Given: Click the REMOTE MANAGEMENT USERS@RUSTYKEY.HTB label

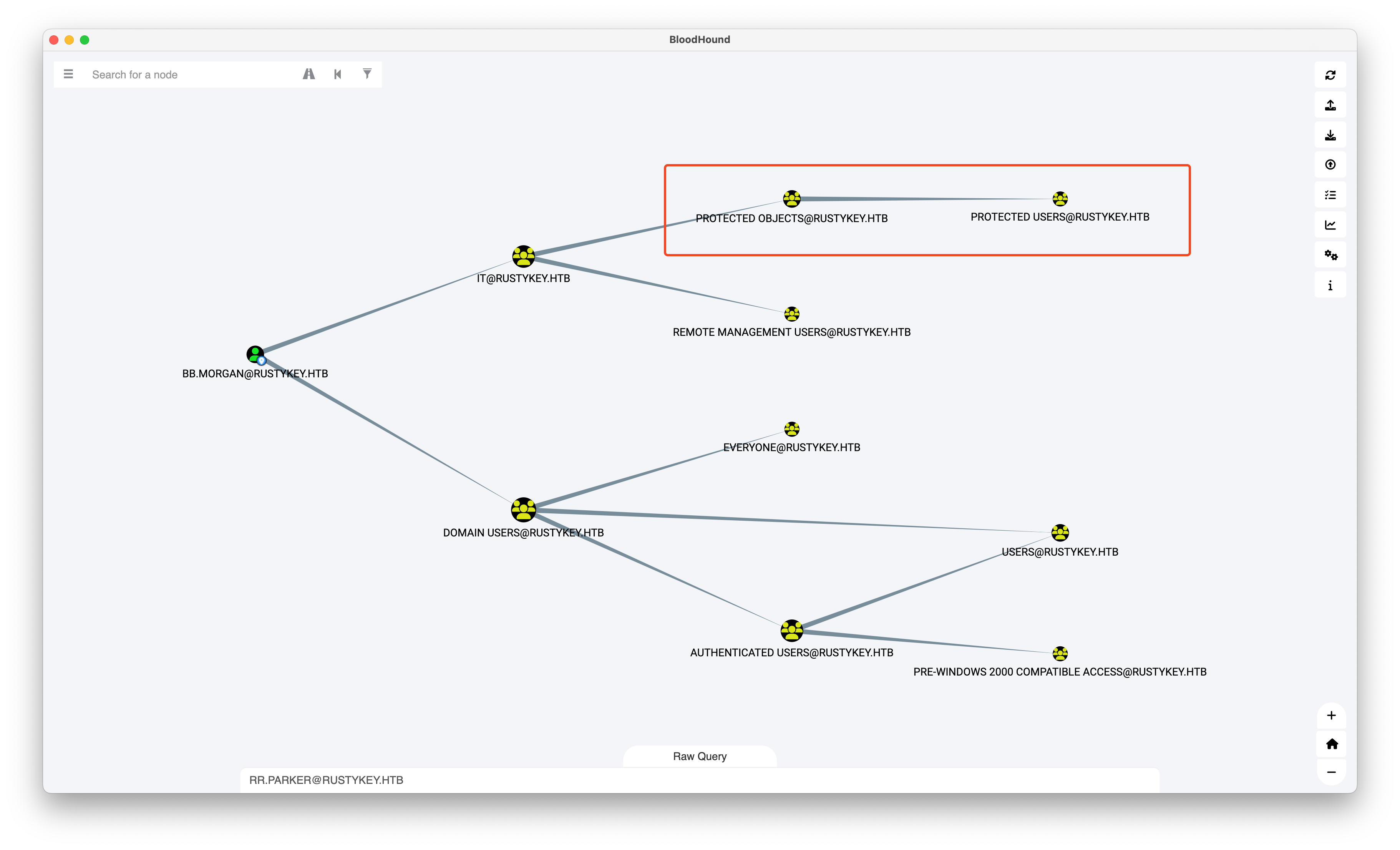Looking at the screenshot, I should click(791, 332).
